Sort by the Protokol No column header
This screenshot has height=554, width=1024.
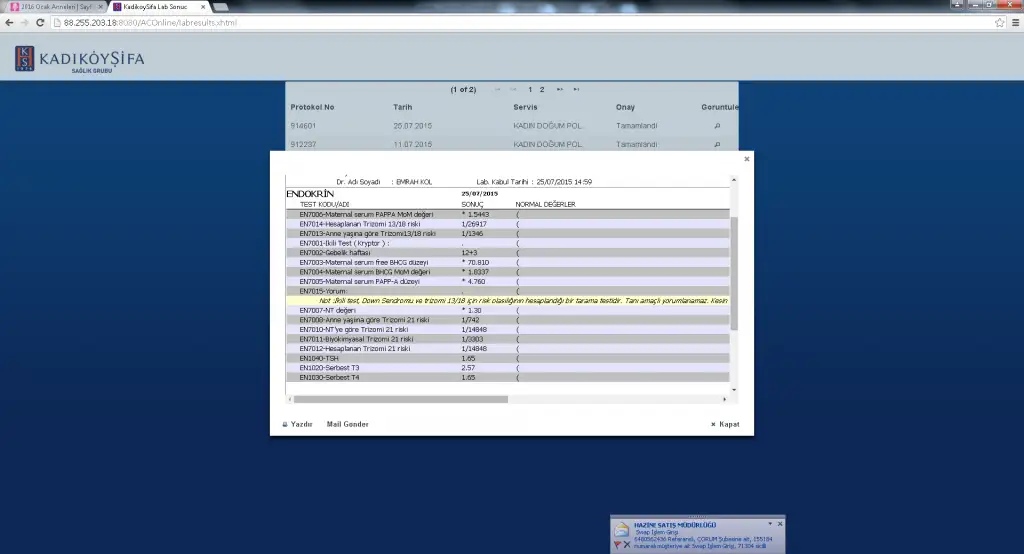coord(312,107)
